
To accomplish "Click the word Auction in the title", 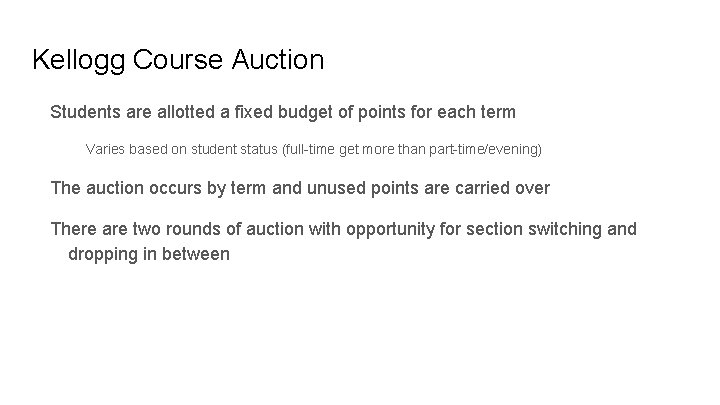I will click(x=278, y=59).
